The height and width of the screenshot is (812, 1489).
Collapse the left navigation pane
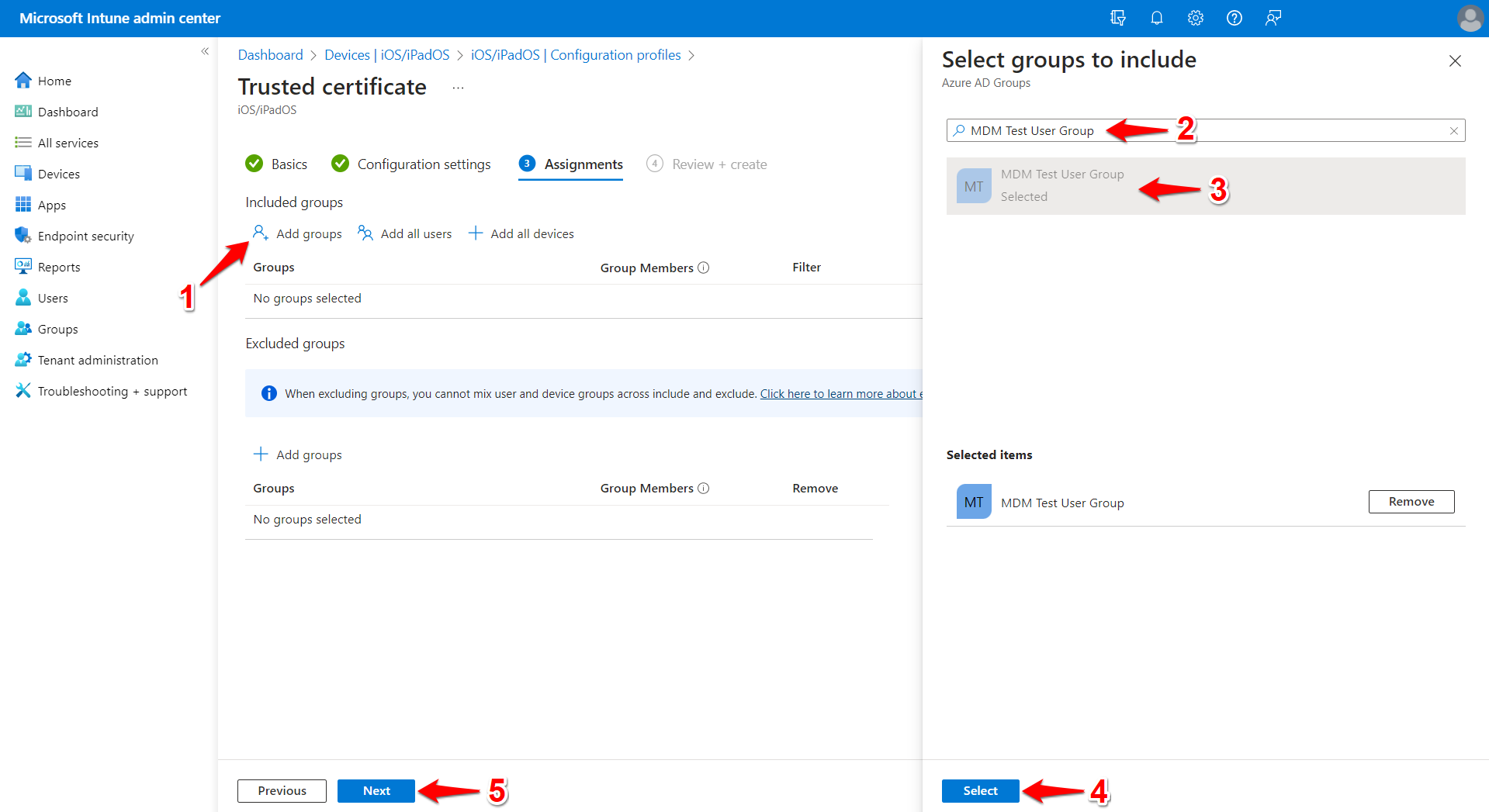pyautogui.click(x=205, y=51)
